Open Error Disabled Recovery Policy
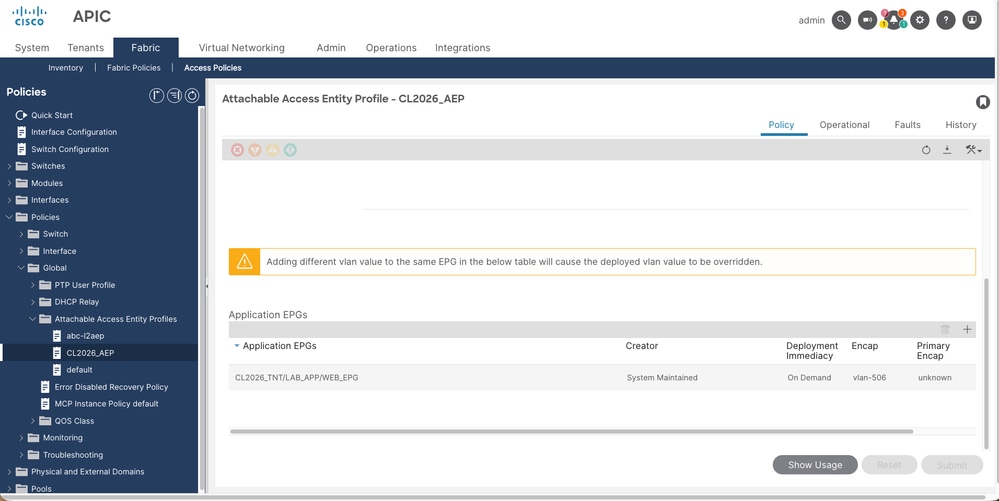999x501 pixels. 111,387
